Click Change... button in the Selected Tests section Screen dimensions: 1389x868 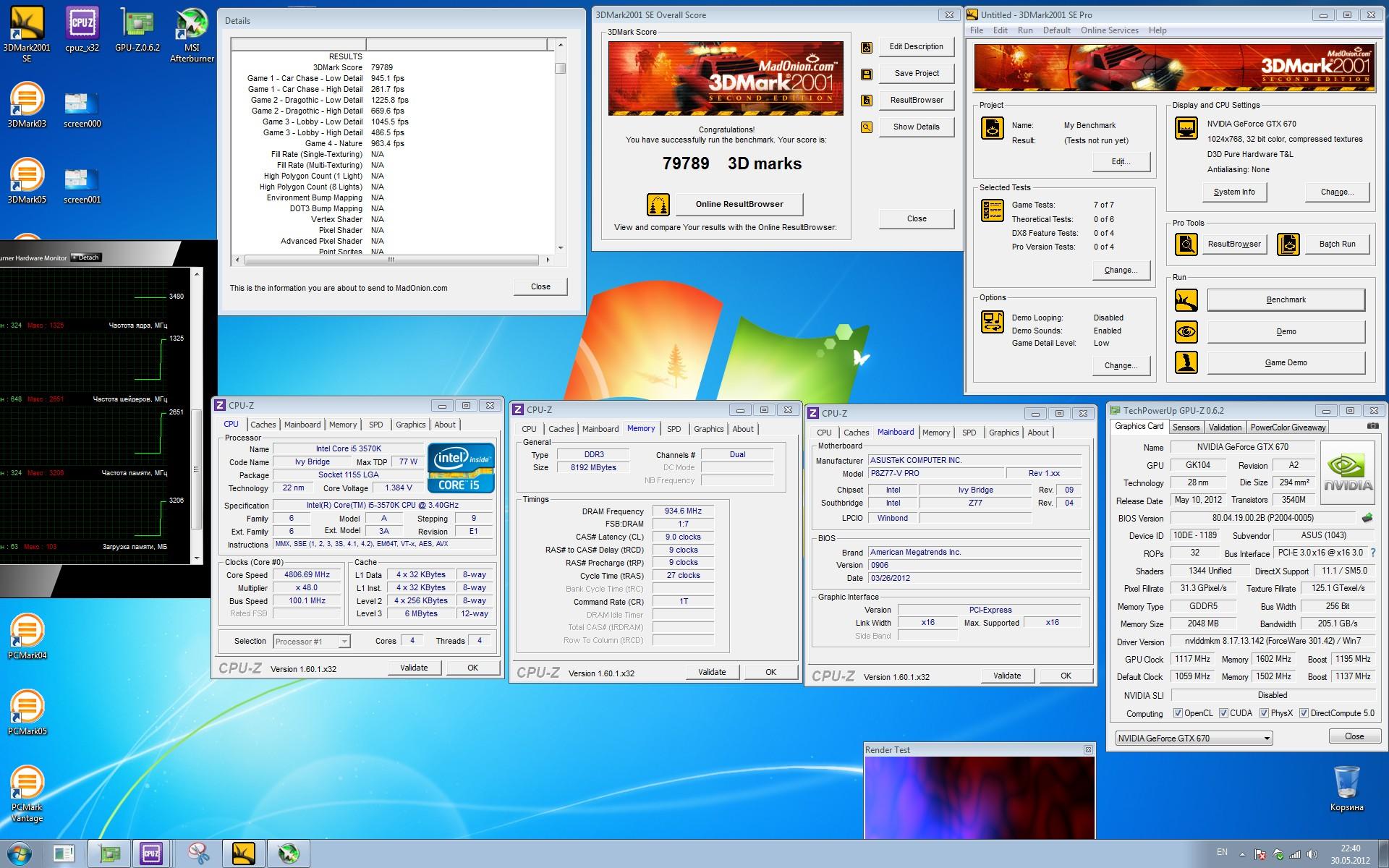[x=1121, y=271]
